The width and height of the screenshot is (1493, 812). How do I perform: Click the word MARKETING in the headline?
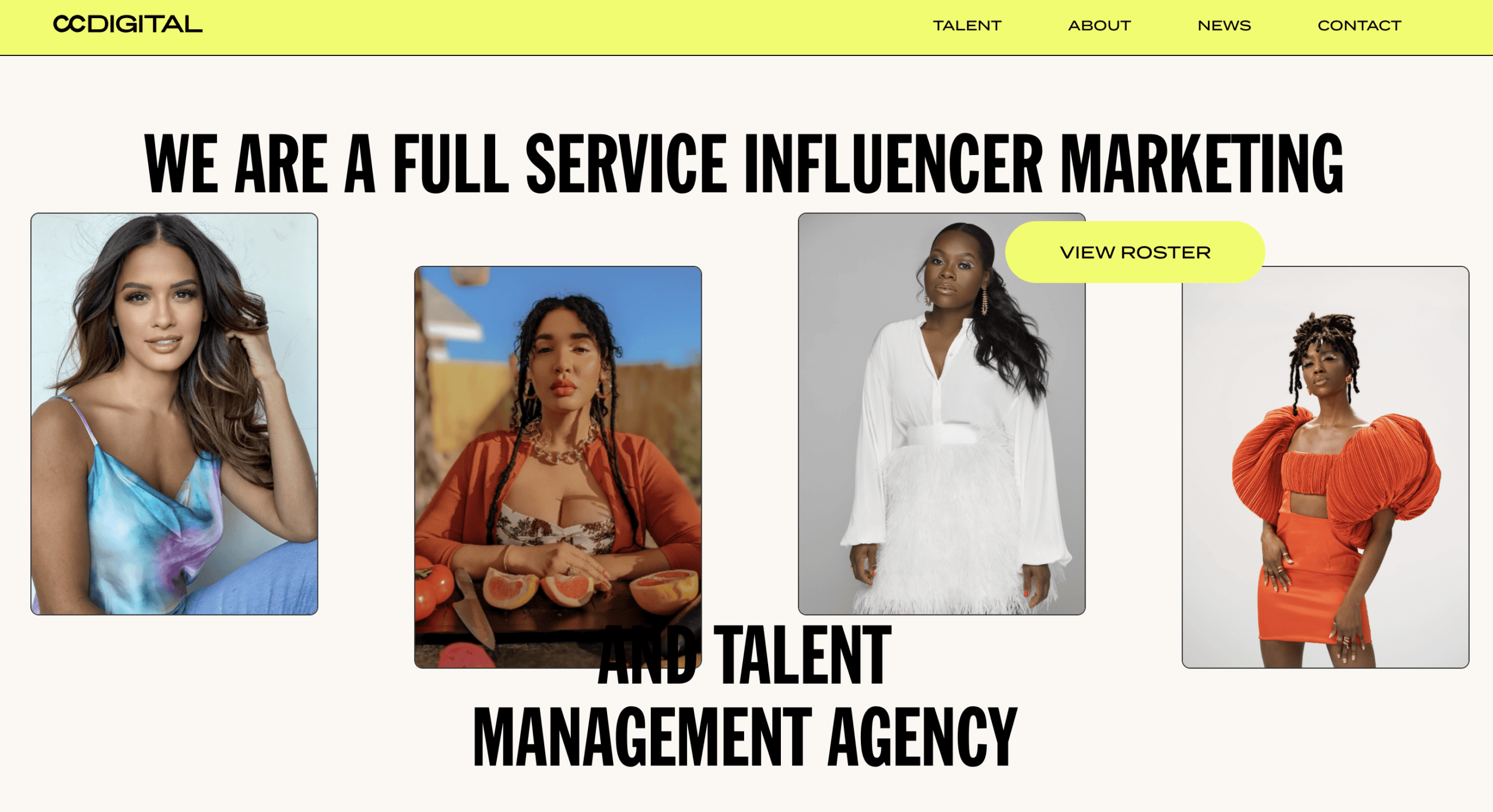[x=1201, y=163]
